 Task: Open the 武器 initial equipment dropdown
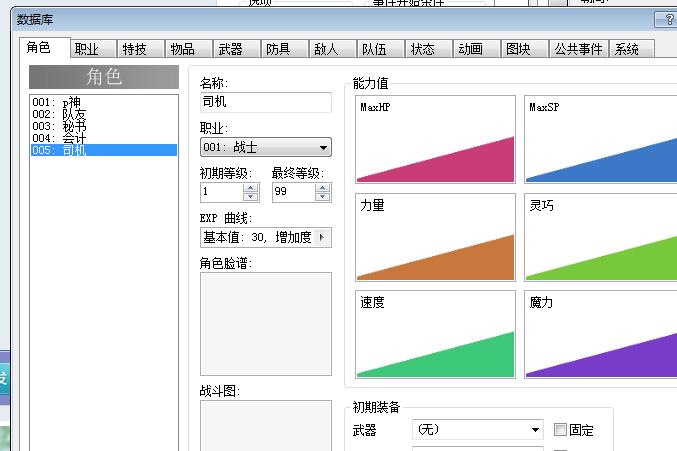click(x=478, y=429)
